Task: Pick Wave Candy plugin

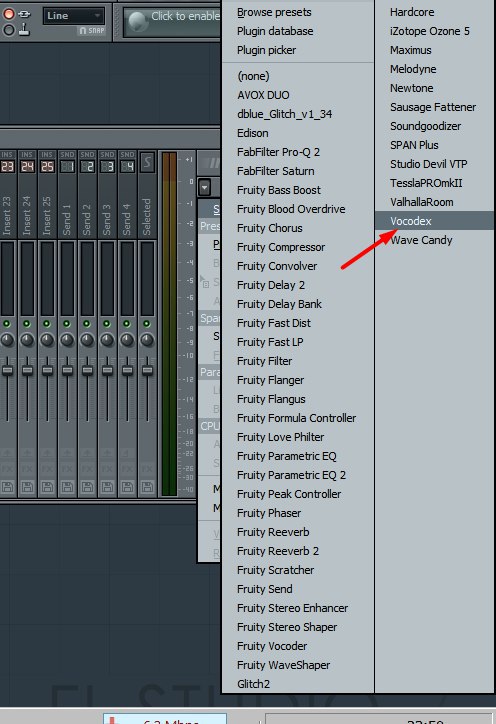Action: click(434, 240)
